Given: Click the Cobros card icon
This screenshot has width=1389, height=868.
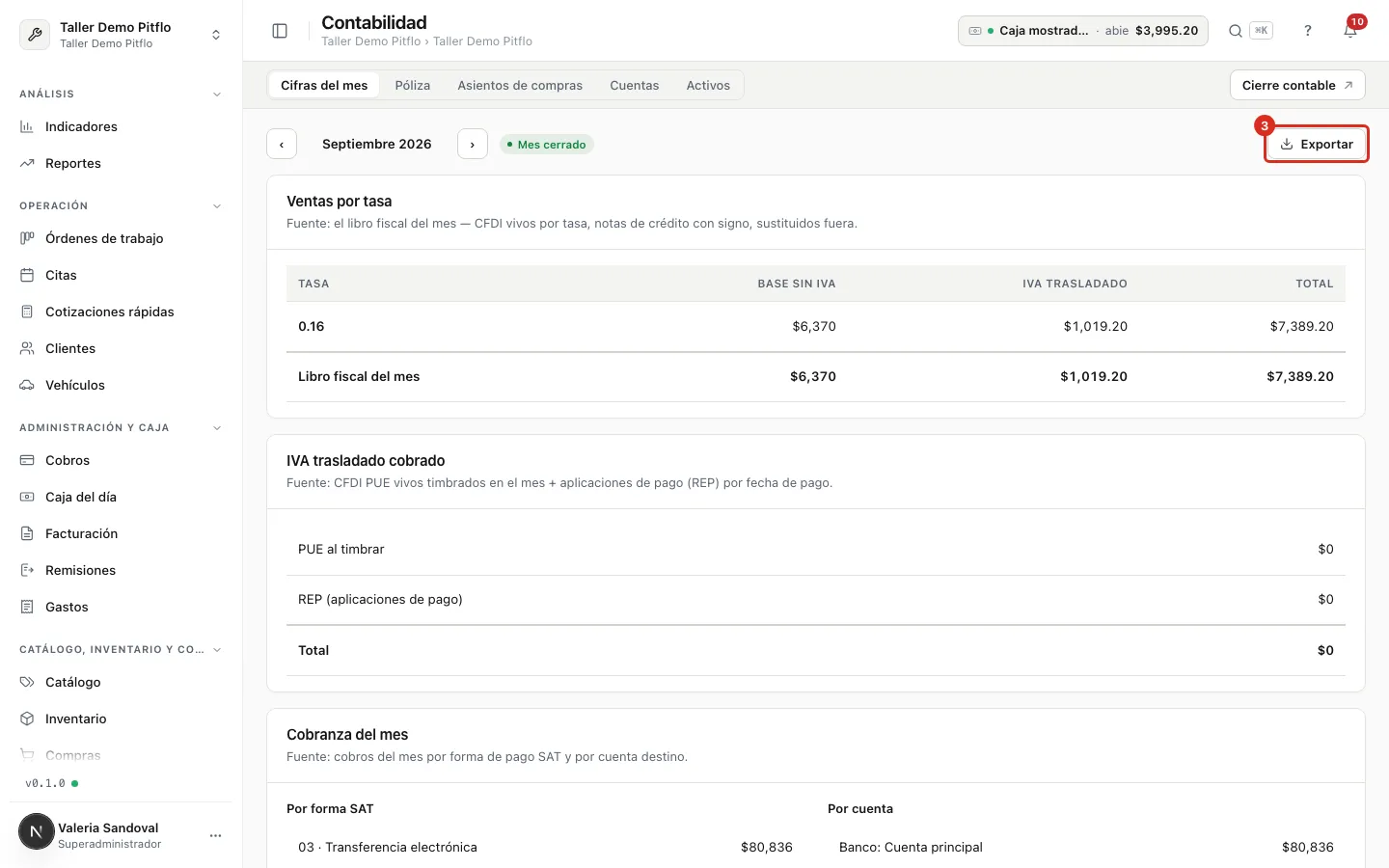Looking at the screenshot, I should pyautogui.click(x=27, y=460).
